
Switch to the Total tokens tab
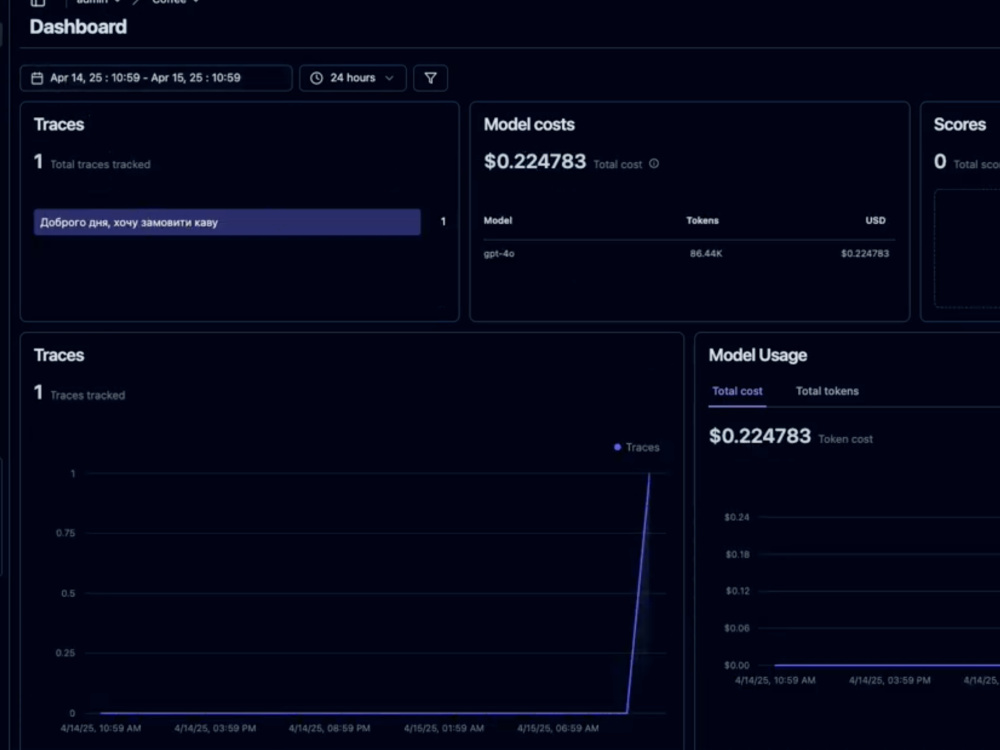827,391
